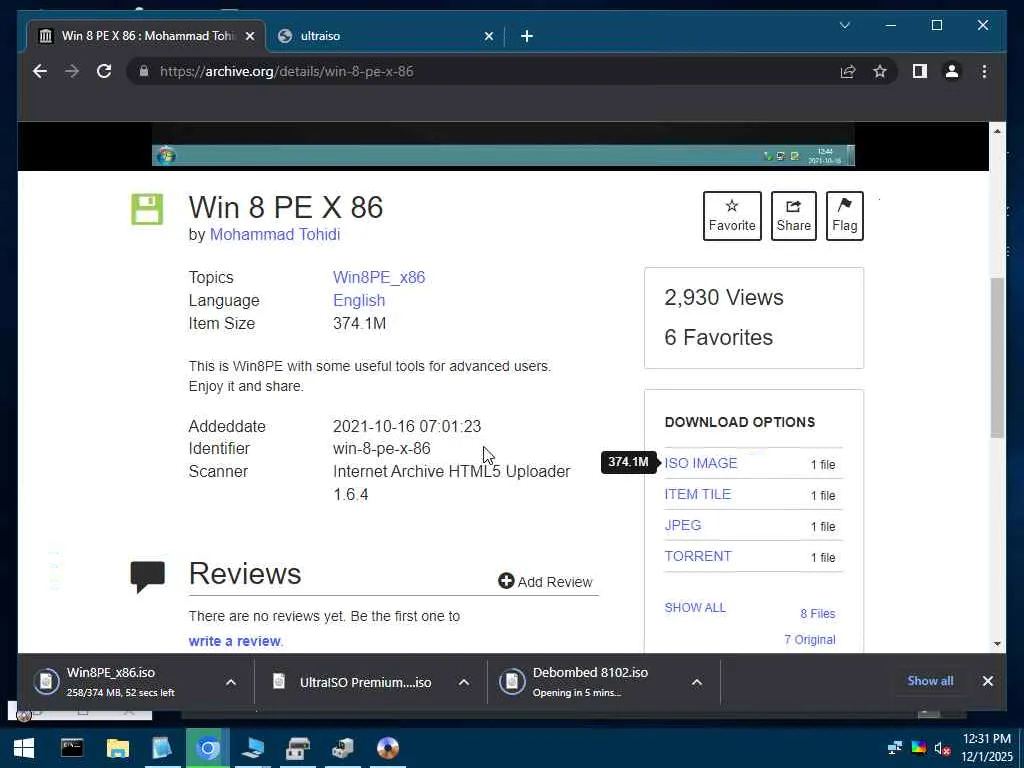The height and width of the screenshot is (768, 1024).
Task: Open the CD disc app on taskbar
Action: (x=388, y=748)
